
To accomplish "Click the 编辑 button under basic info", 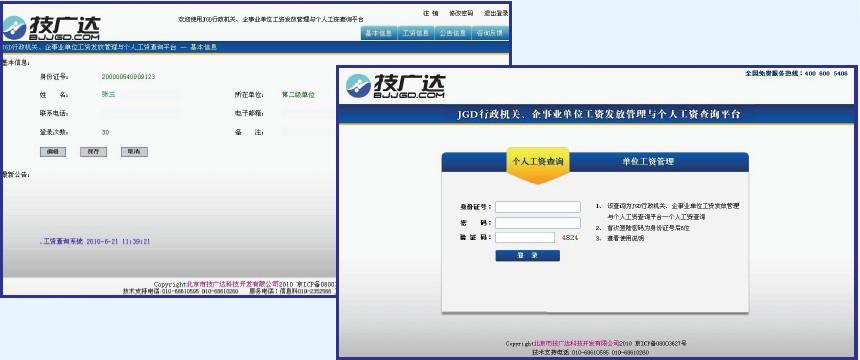I will (x=53, y=152).
